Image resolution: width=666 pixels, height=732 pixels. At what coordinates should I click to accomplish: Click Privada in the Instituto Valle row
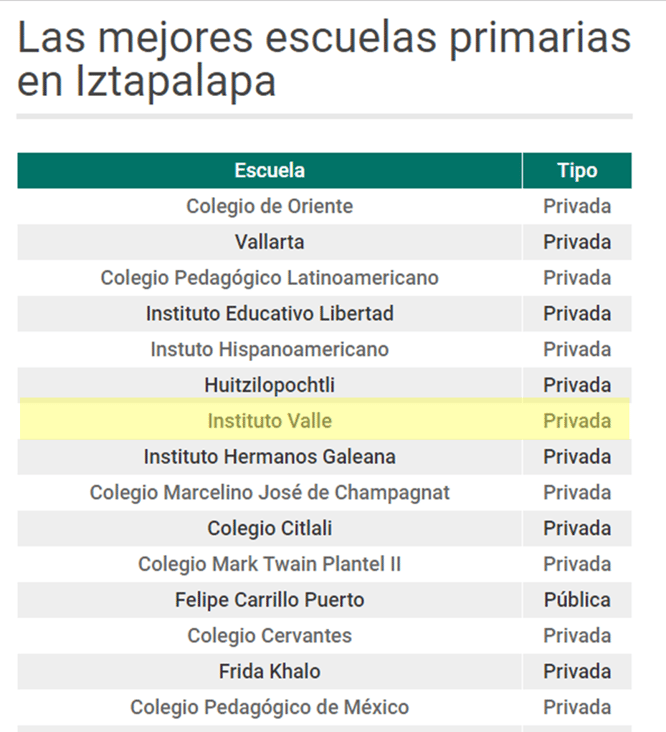point(577,421)
